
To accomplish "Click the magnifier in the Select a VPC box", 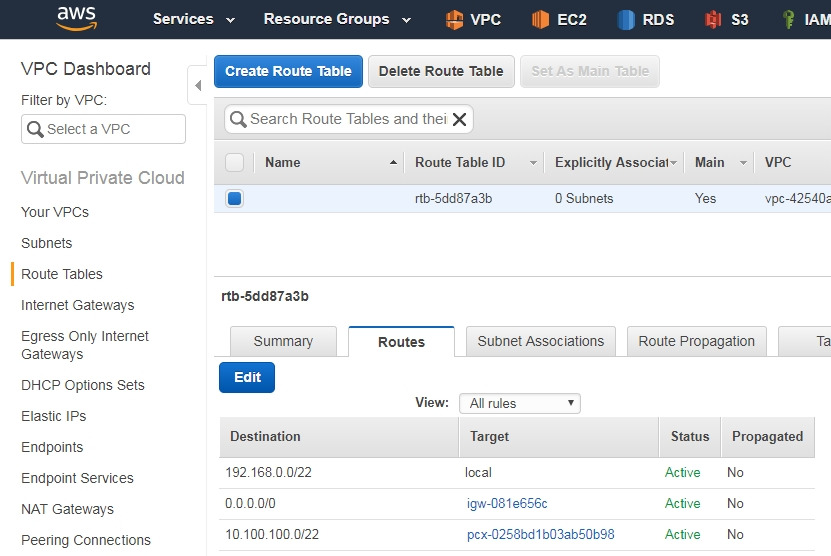I will [35, 129].
